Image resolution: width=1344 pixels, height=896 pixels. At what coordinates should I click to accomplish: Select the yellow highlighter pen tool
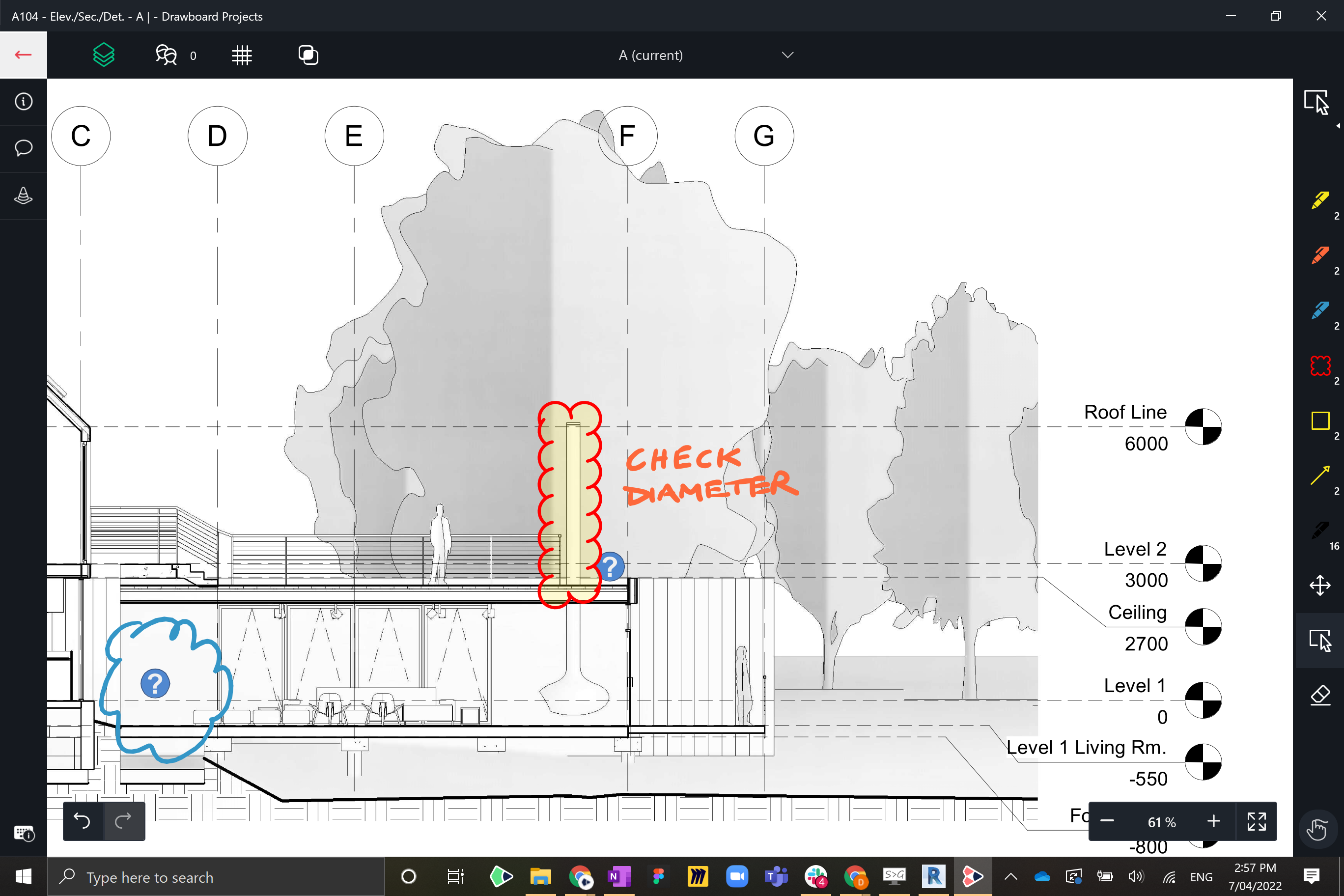1320,200
